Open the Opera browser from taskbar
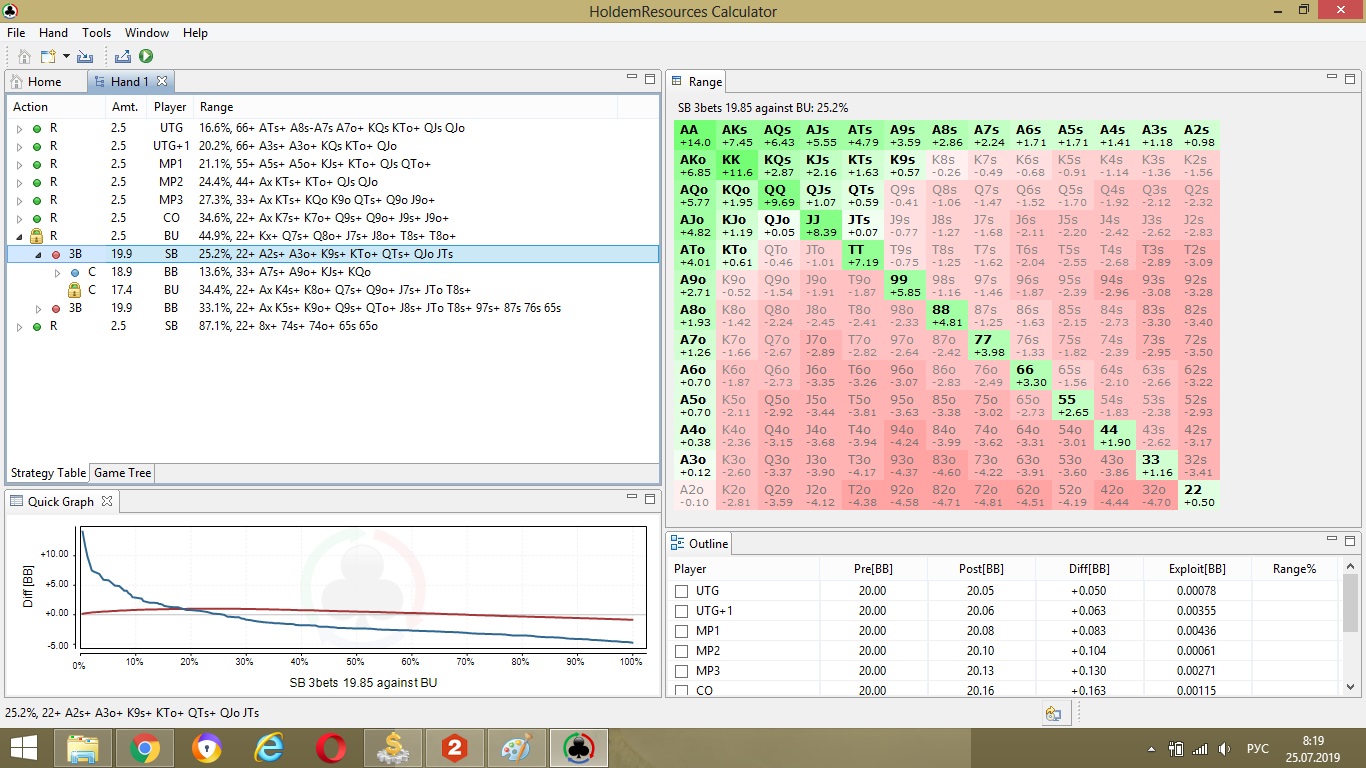Screen dimensions: 1366x768 click(x=331, y=748)
